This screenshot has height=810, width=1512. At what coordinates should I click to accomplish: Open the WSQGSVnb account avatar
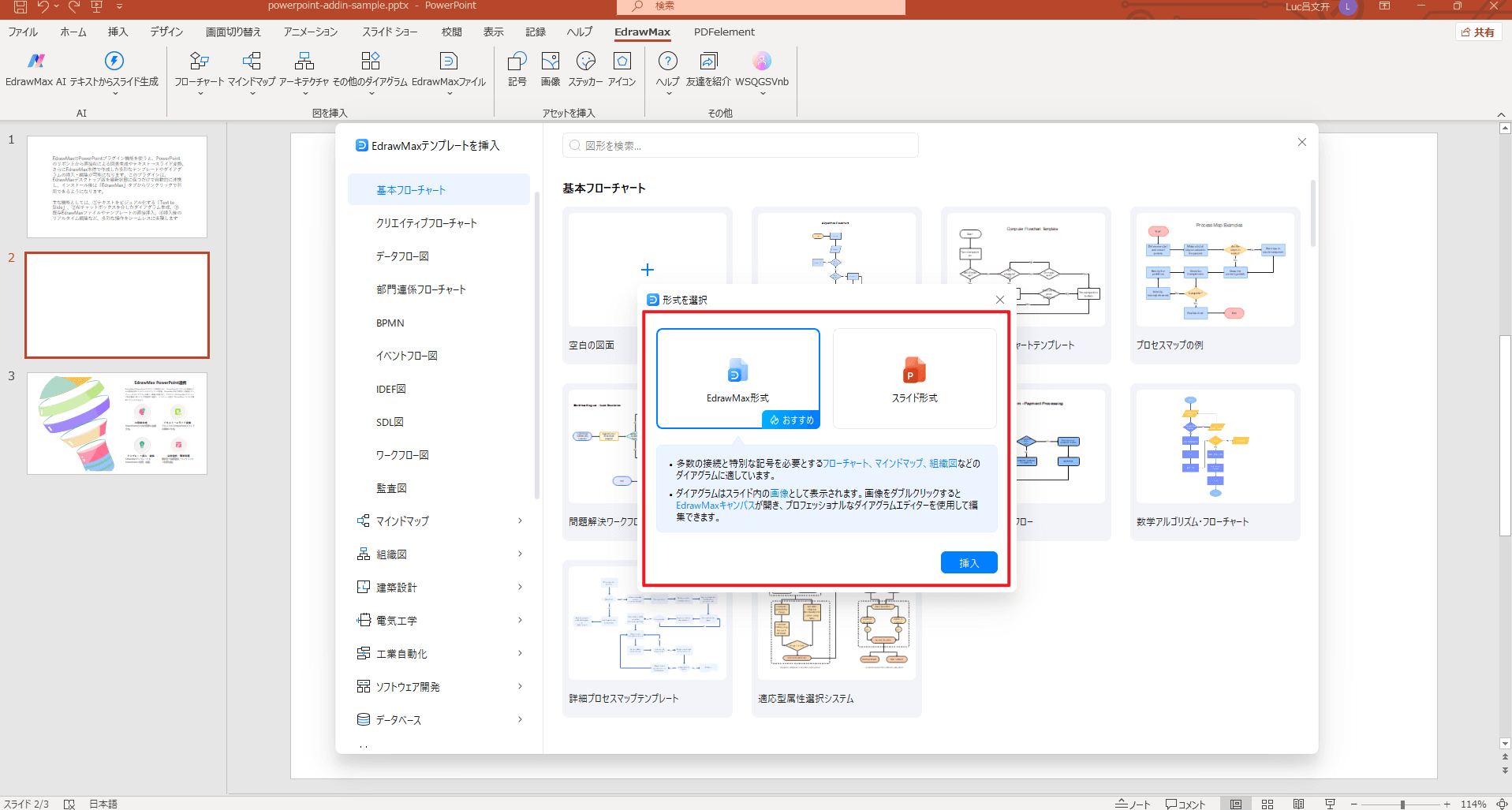(762, 61)
